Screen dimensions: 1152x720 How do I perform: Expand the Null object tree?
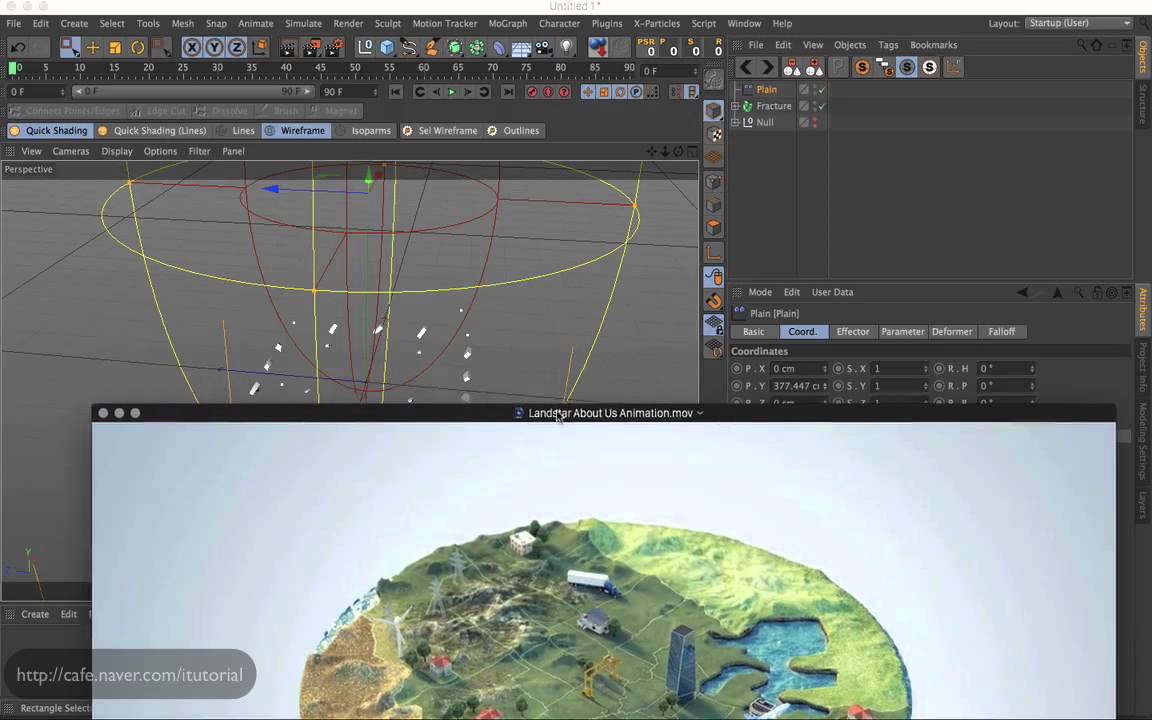click(735, 122)
